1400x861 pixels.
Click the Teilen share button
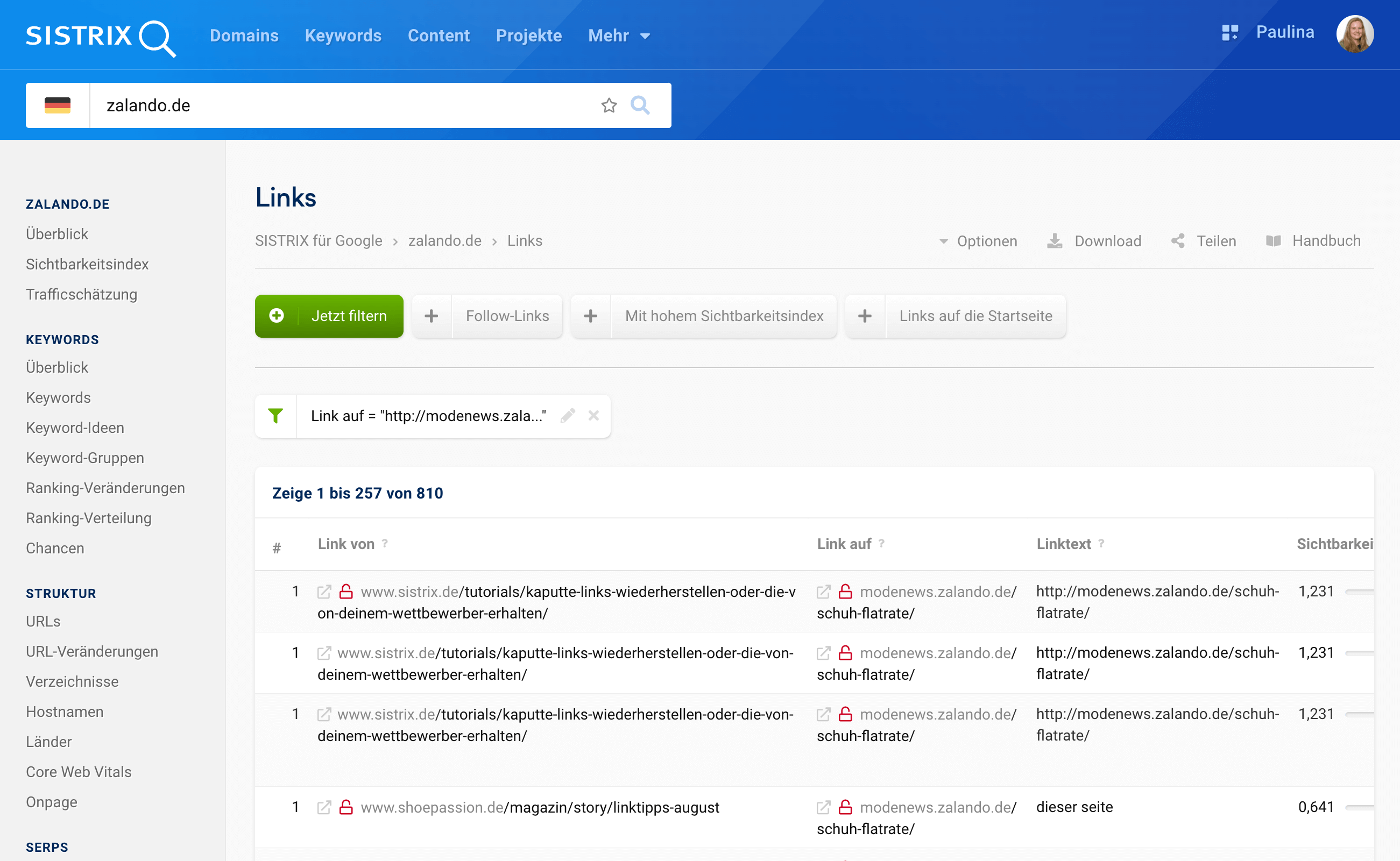[1204, 241]
